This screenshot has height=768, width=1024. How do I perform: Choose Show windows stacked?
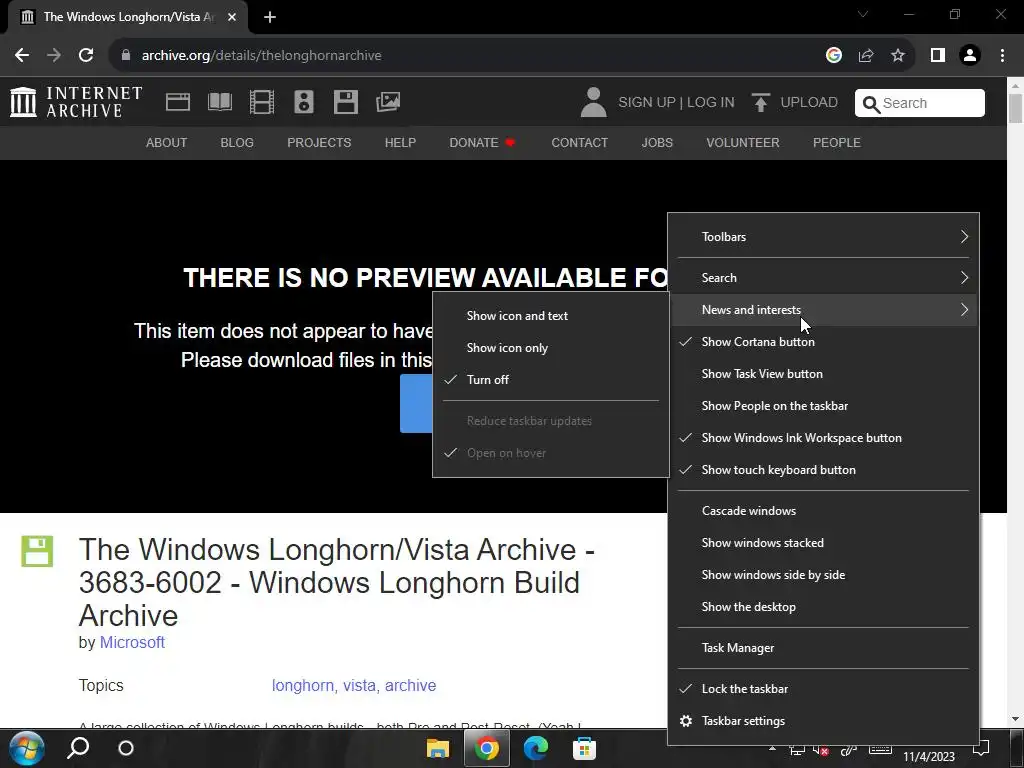pyautogui.click(x=823, y=543)
